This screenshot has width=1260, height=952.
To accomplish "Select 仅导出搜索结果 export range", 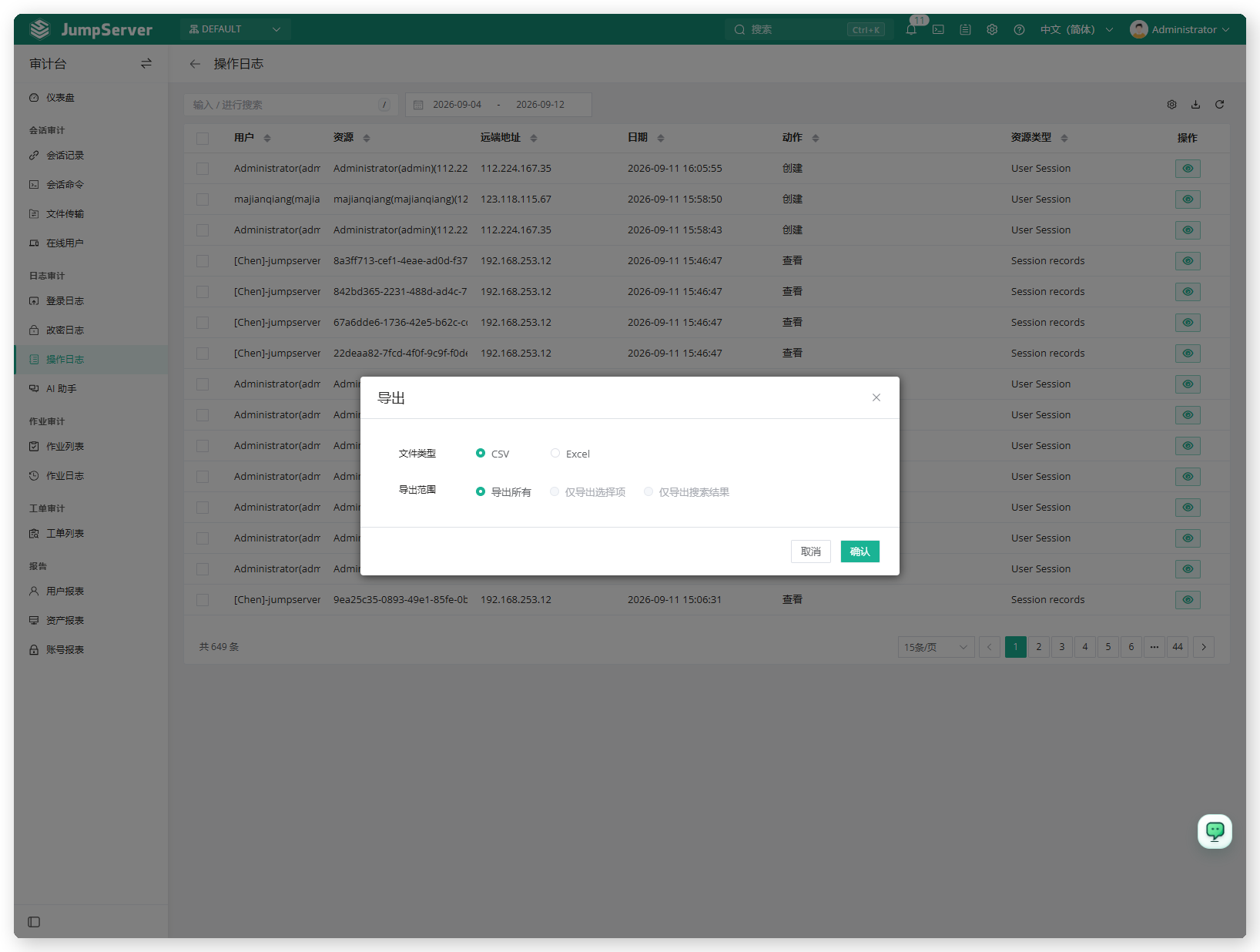I will pyautogui.click(x=648, y=491).
